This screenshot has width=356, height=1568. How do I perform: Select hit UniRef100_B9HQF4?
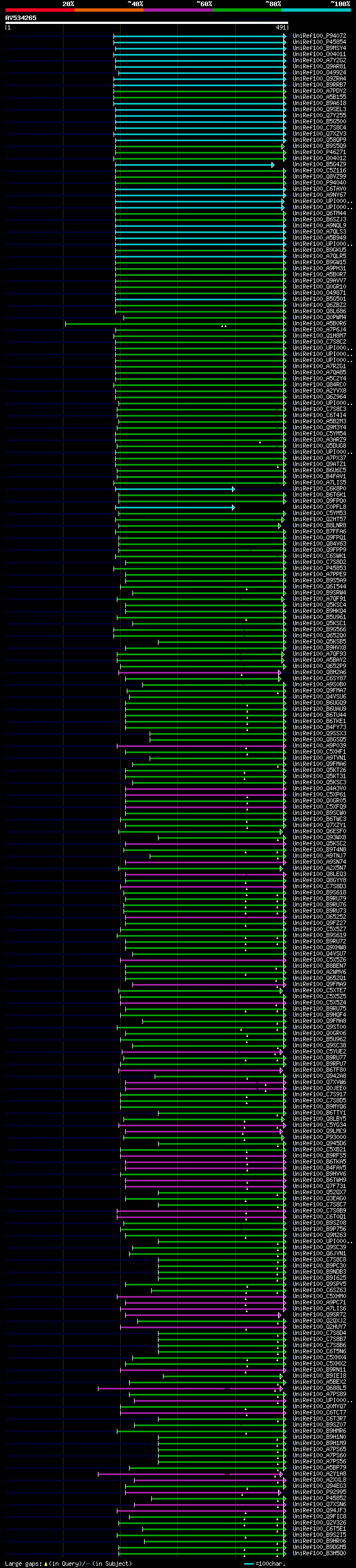tap(319, 1015)
